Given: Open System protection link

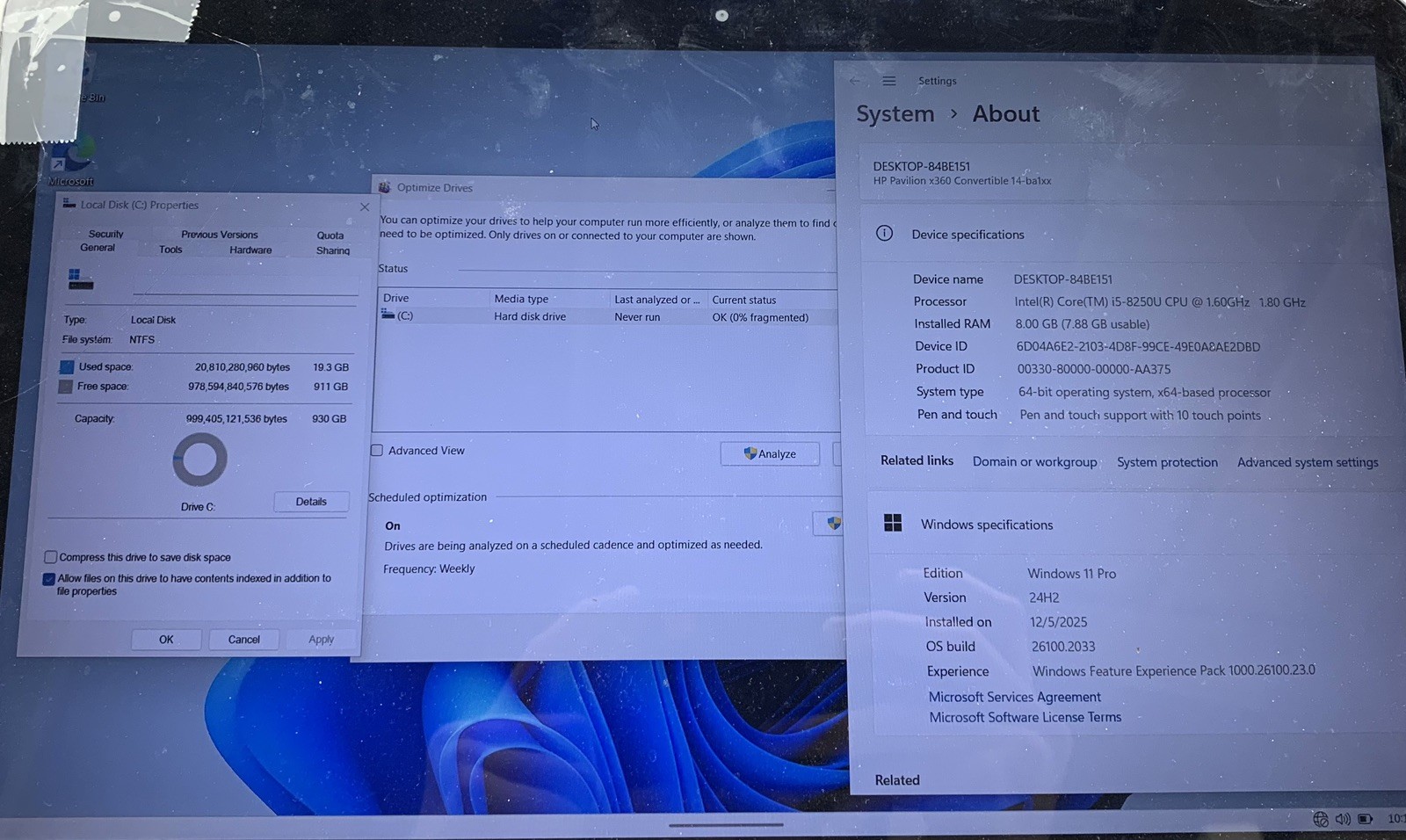Looking at the screenshot, I should pos(1167,462).
